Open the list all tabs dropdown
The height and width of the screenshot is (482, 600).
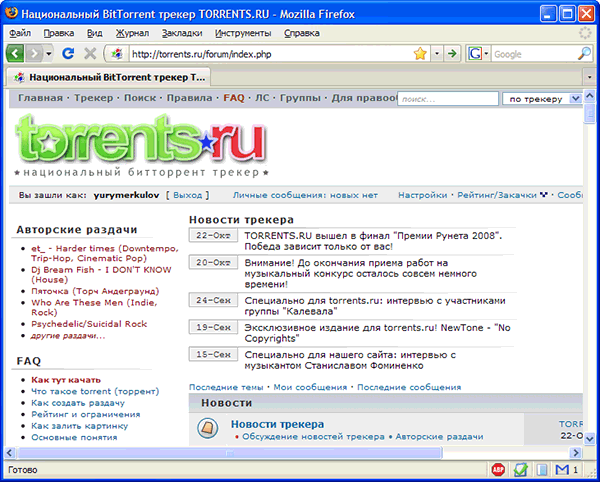[589, 78]
